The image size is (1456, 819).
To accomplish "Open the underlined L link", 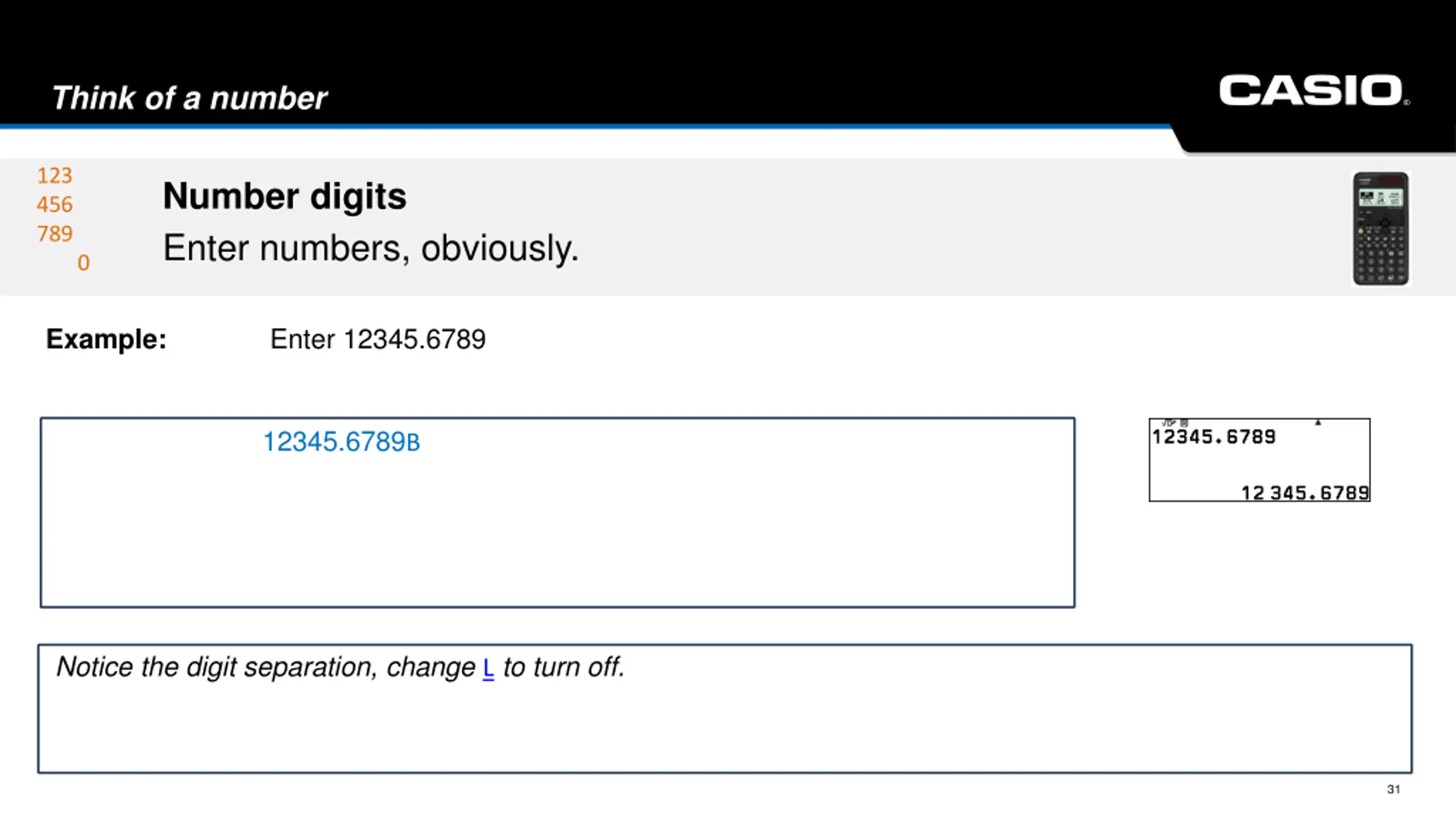I will click(488, 668).
